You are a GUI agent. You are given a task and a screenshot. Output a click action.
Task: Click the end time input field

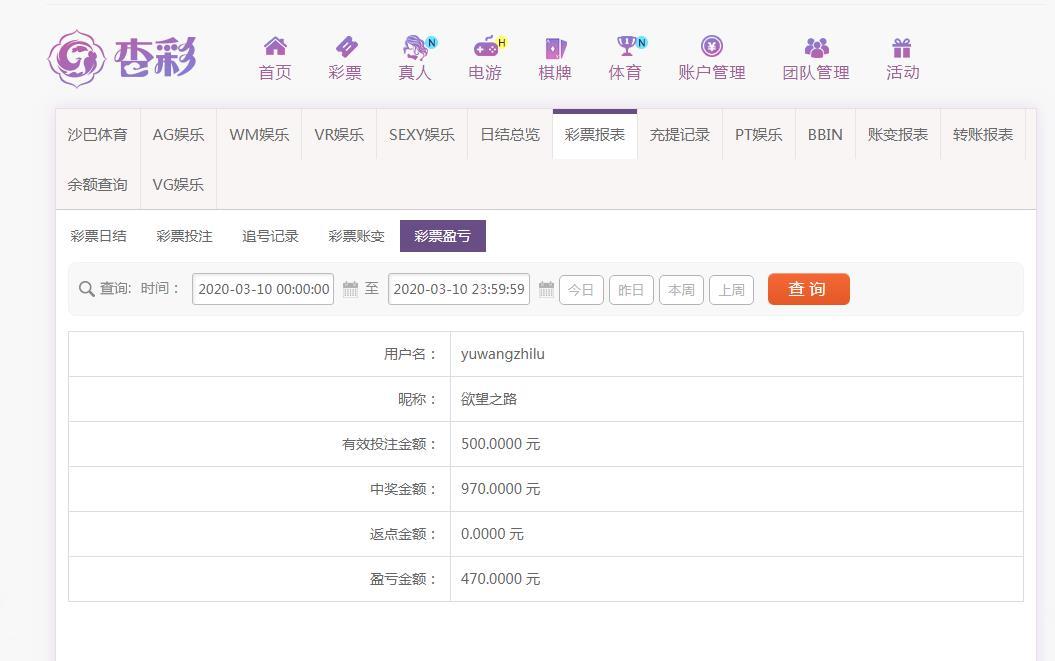(459, 289)
